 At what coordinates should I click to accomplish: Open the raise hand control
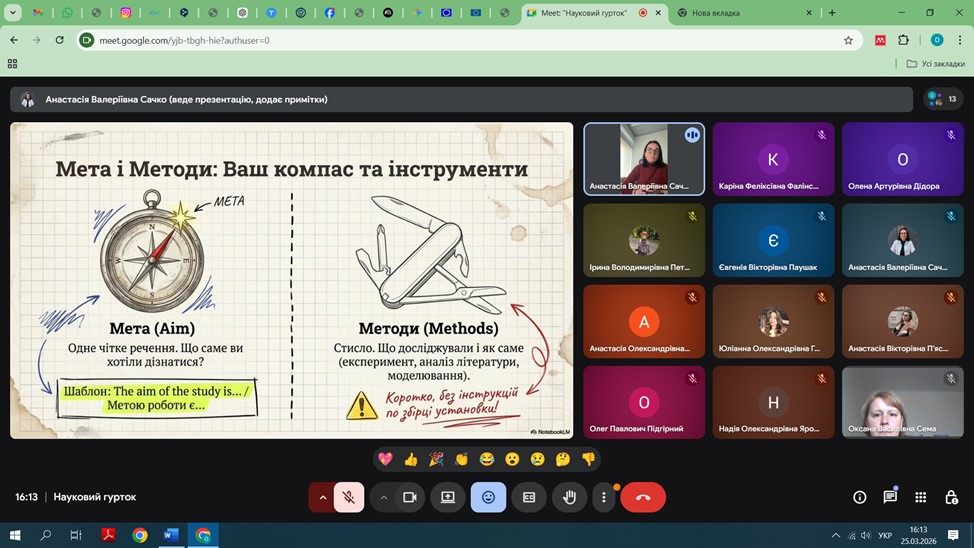pos(569,497)
